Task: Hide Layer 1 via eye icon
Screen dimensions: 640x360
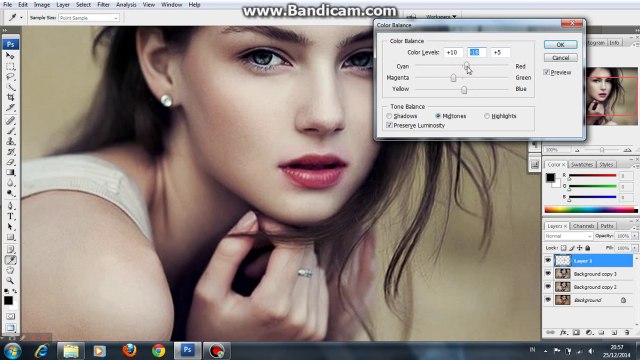Action: (x=548, y=260)
